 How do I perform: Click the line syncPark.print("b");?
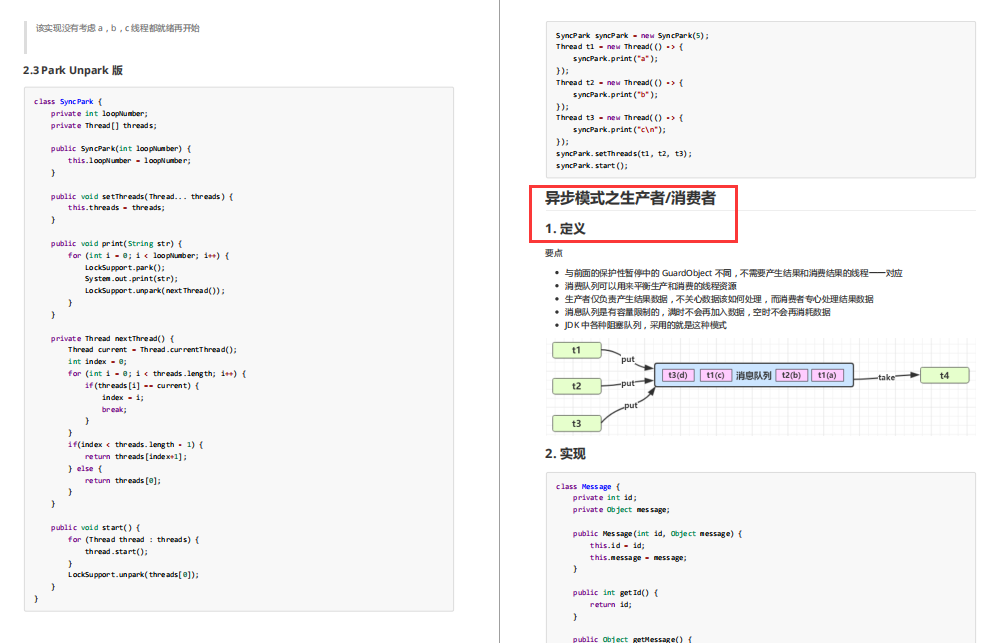click(x=615, y=95)
